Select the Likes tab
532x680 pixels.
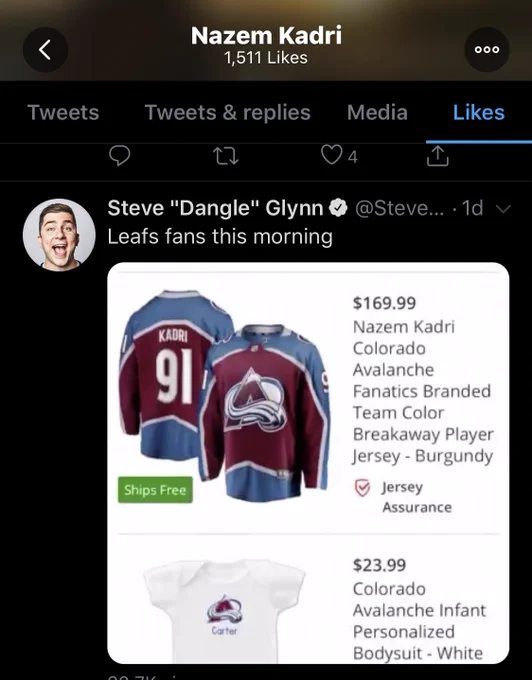coord(479,112)
